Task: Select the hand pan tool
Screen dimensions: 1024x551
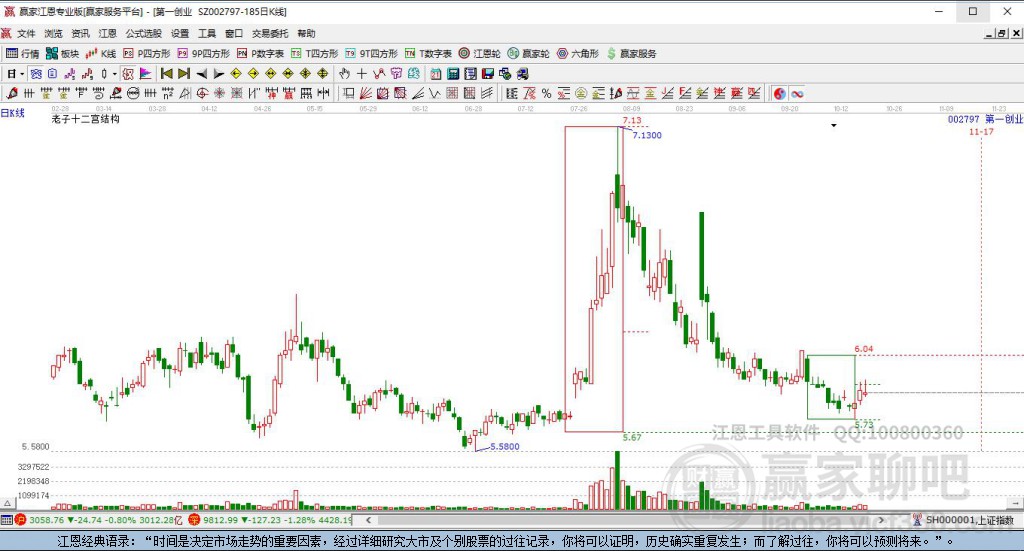Action: [344, 74]
